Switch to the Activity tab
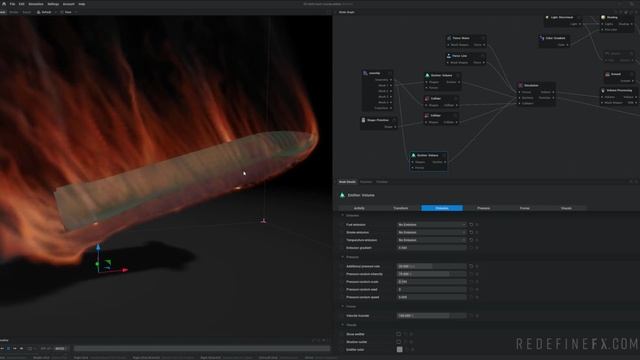640x360 pixels. point(359,208)
